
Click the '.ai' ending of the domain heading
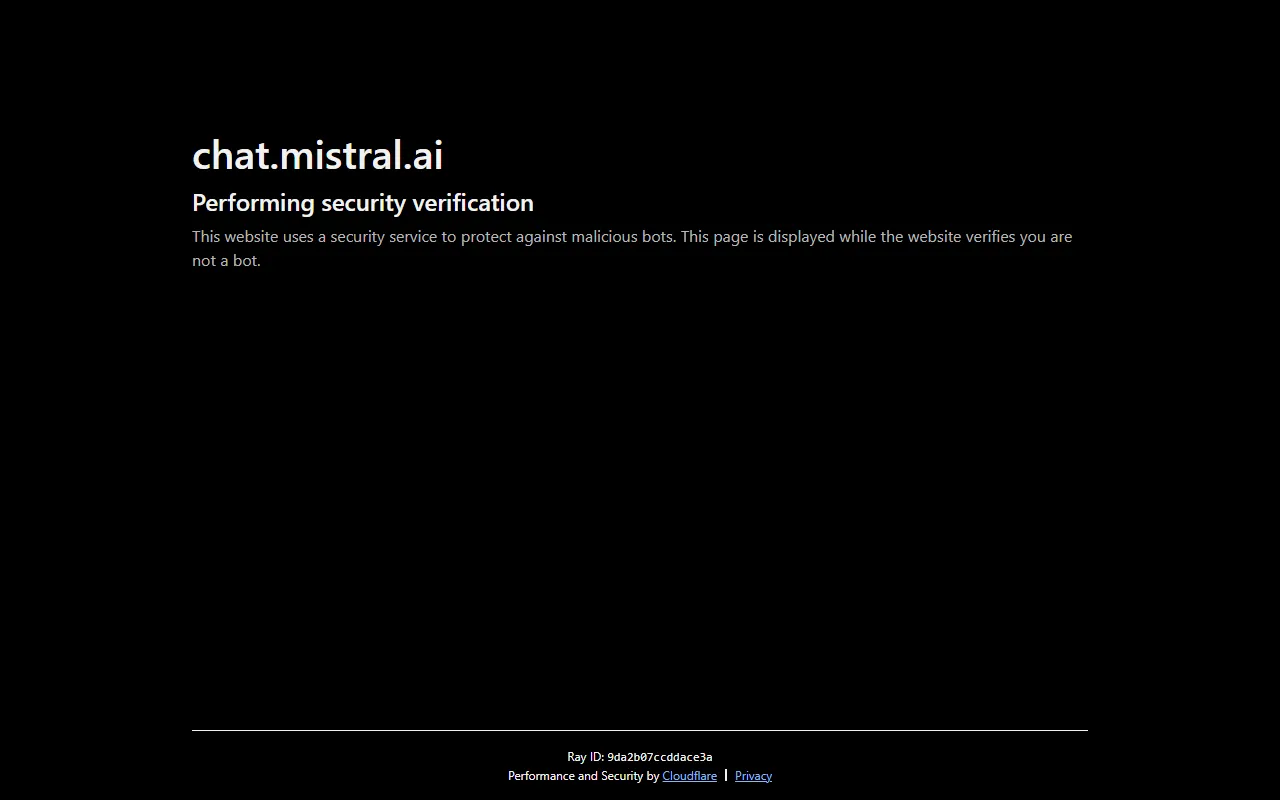pos(424,156)
